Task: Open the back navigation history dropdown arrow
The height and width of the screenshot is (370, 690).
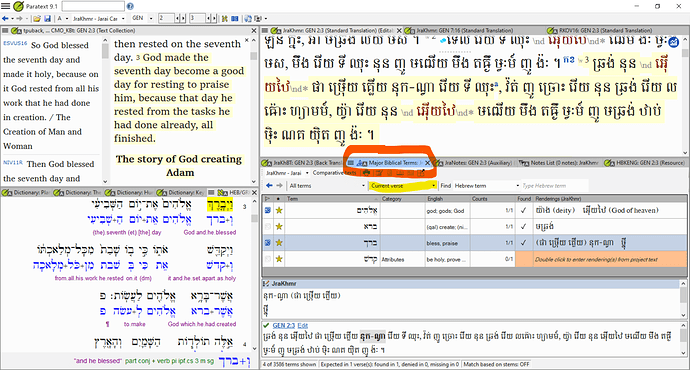Action: click(12, 18)
